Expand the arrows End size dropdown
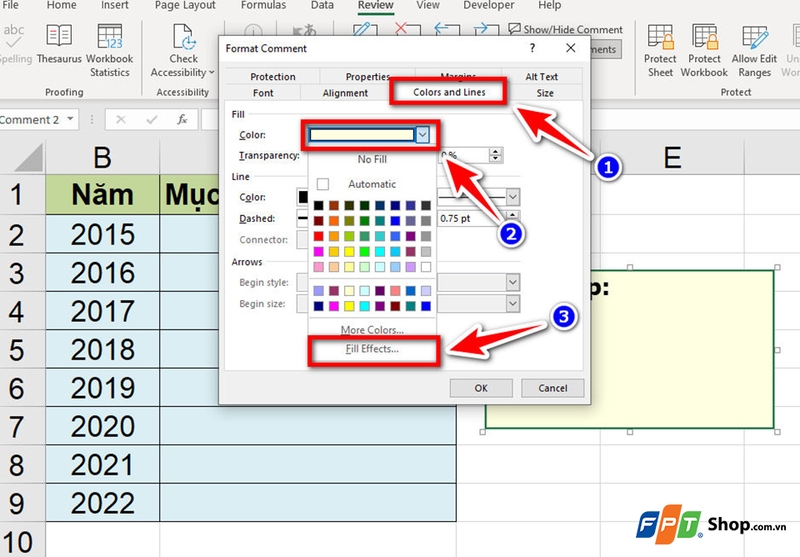The height and width of the screenshot is (557, 800). point(513,303)
